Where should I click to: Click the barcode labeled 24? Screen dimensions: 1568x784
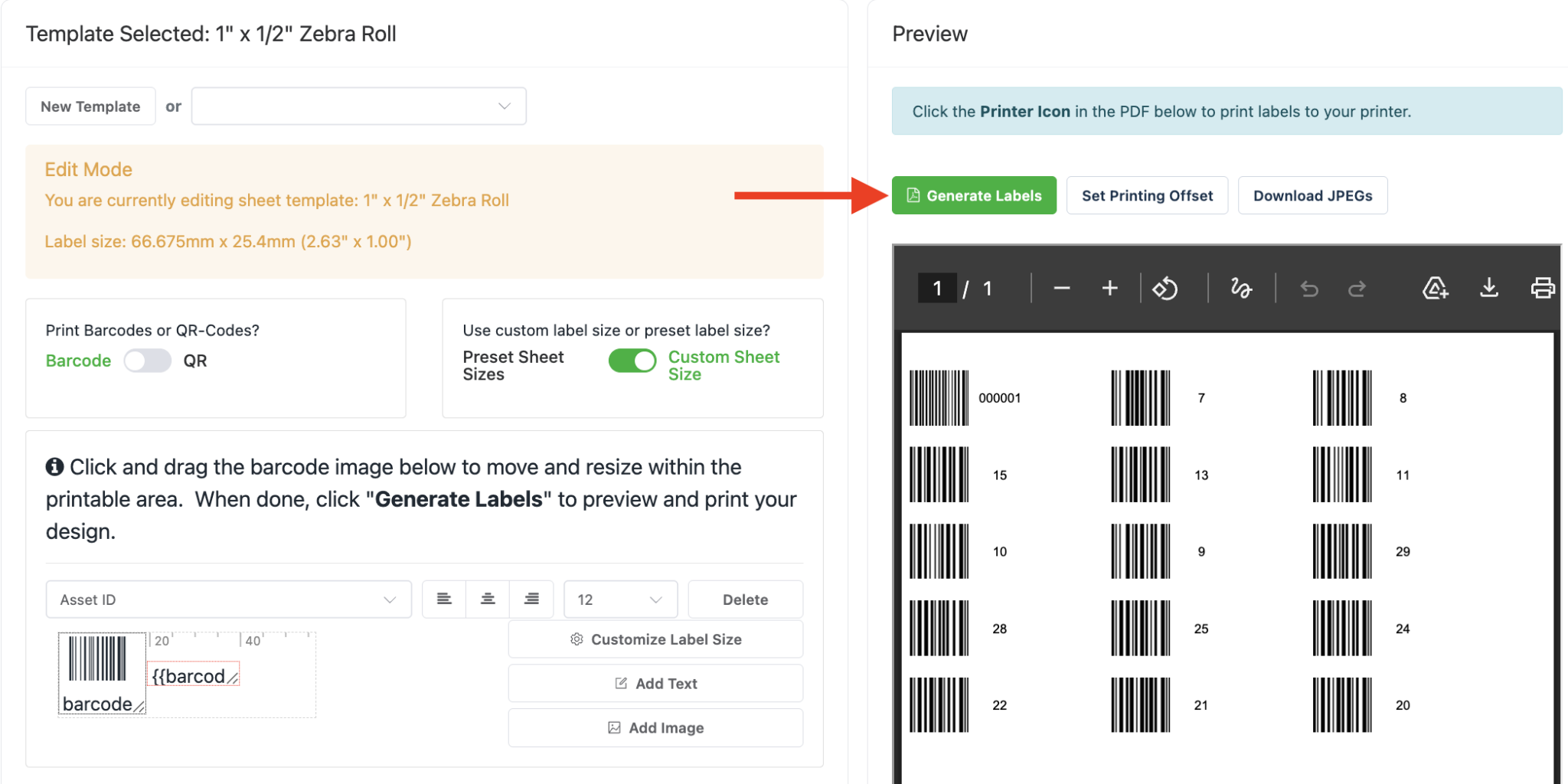point(1342,629)
